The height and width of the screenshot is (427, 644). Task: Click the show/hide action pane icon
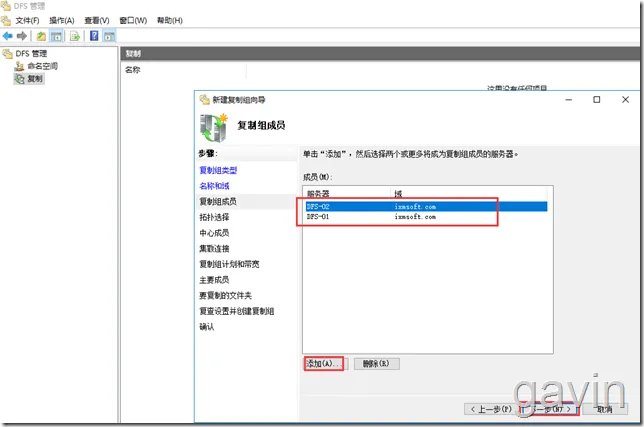pos(109,36)
